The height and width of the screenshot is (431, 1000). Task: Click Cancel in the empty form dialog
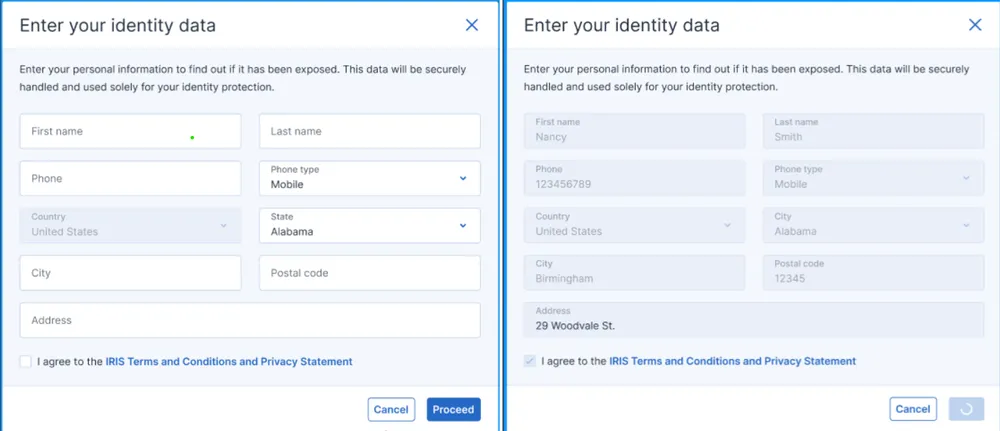(x=391, y=409)
